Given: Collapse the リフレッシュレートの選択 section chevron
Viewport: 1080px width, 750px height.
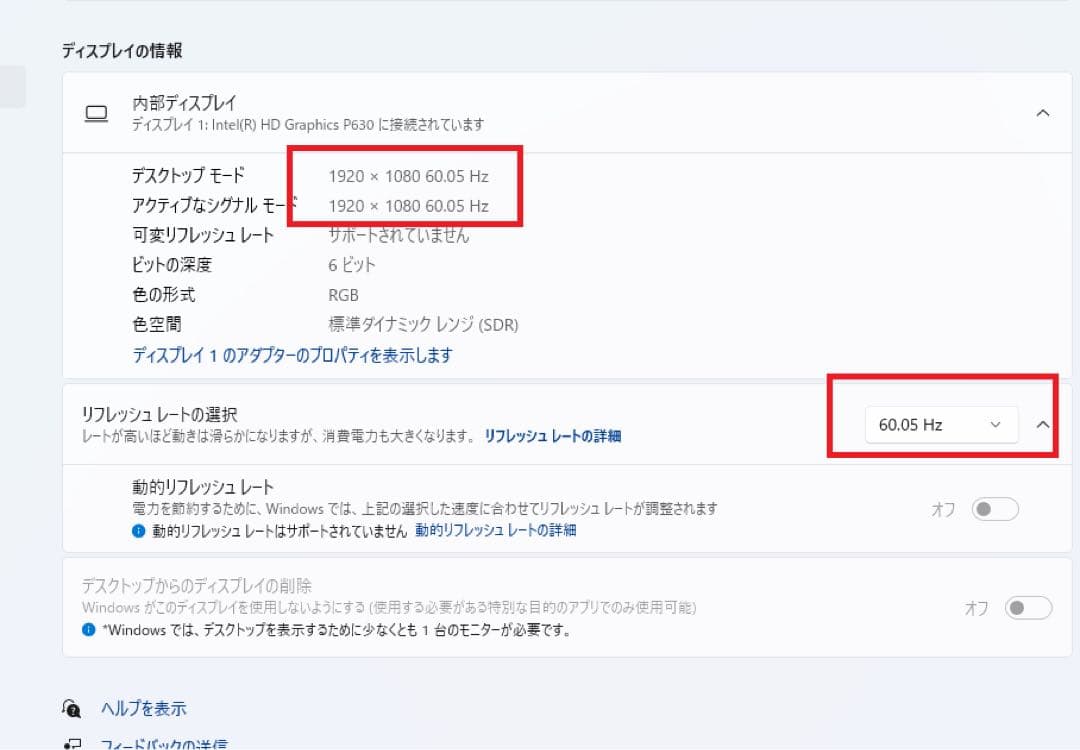Looking at the screenshot, I should (1044, 422).
